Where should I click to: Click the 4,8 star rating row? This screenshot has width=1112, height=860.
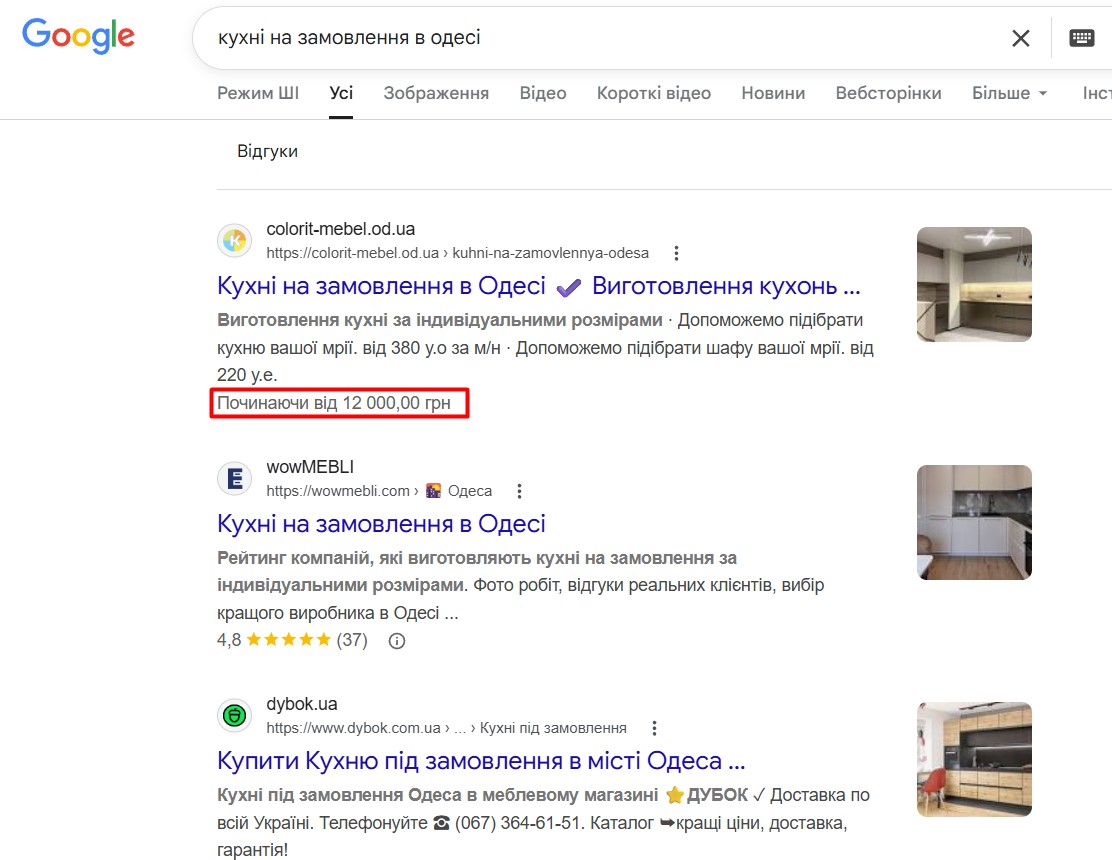[x=292, y=640]
